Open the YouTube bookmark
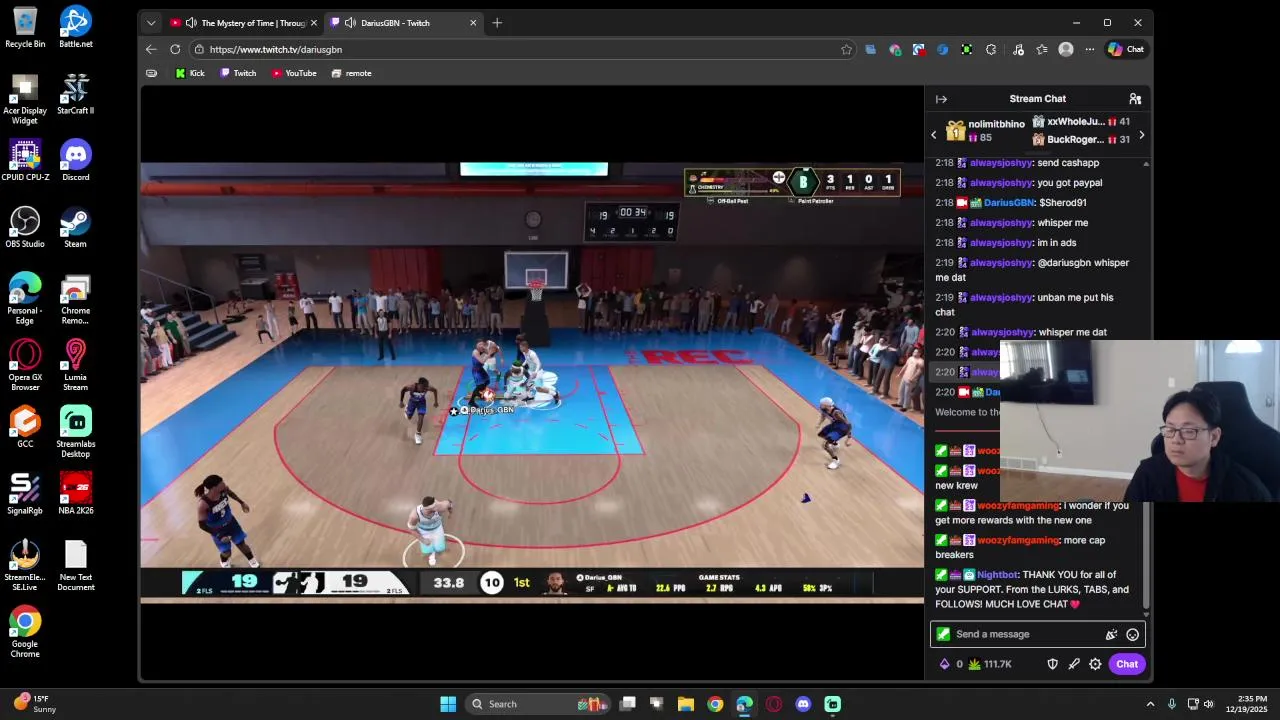1280x720 pixels. pyautogui.click(x=294, y=73)
